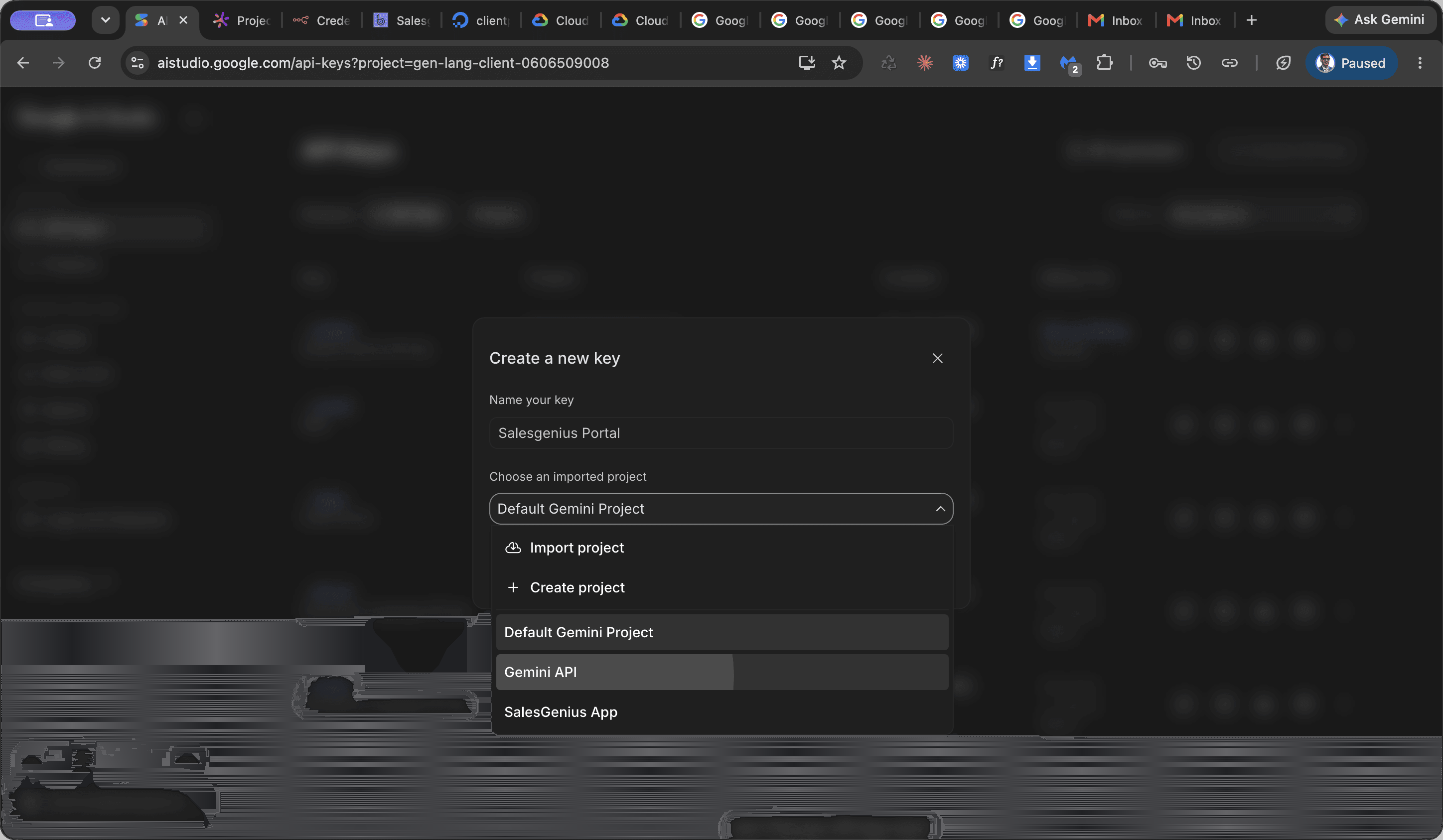Viewport: 1443px width, 840px height.
Task: Open Chrome three-dot menu
Action: 1420,63
